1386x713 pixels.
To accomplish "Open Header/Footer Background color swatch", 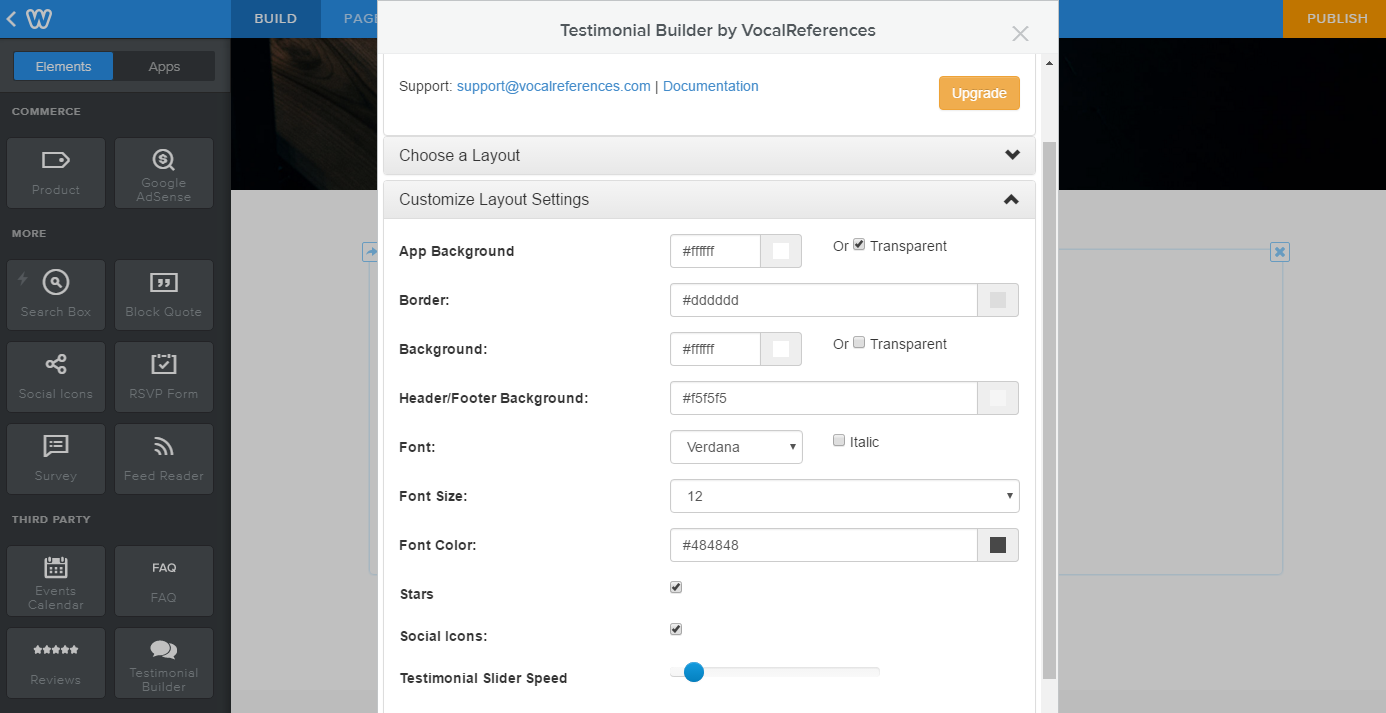I will pyautogui.click(x=997, y=398).
